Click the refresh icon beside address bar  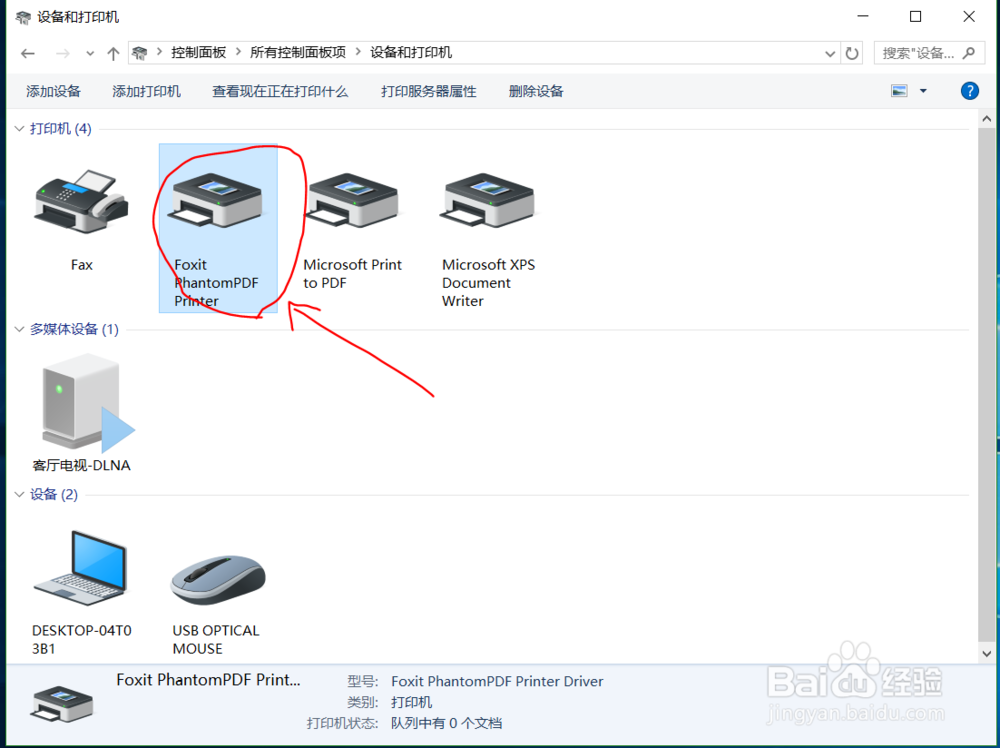(851, 54)
